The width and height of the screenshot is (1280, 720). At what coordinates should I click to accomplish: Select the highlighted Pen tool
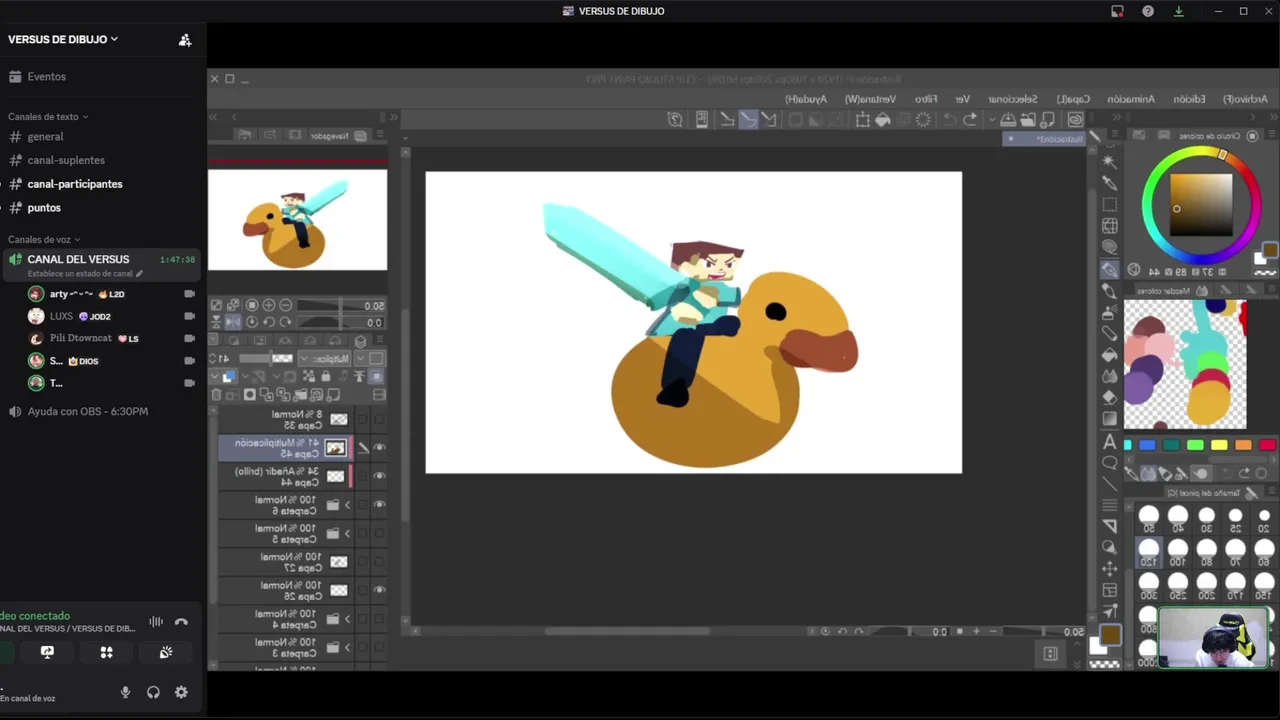coord(1110,269)
